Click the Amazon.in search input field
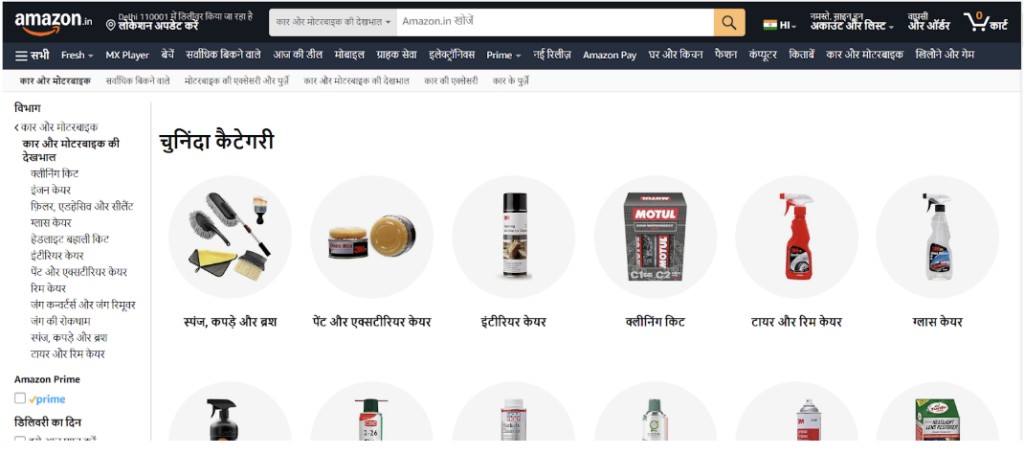 click(x=555, y=22)
